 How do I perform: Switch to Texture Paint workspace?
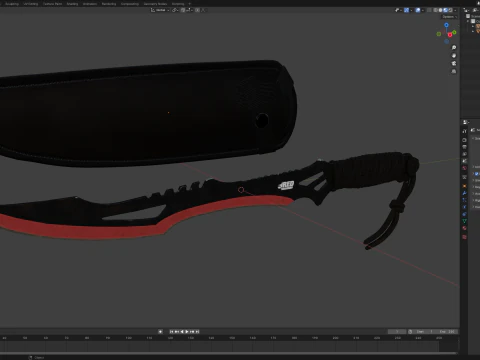52,4
